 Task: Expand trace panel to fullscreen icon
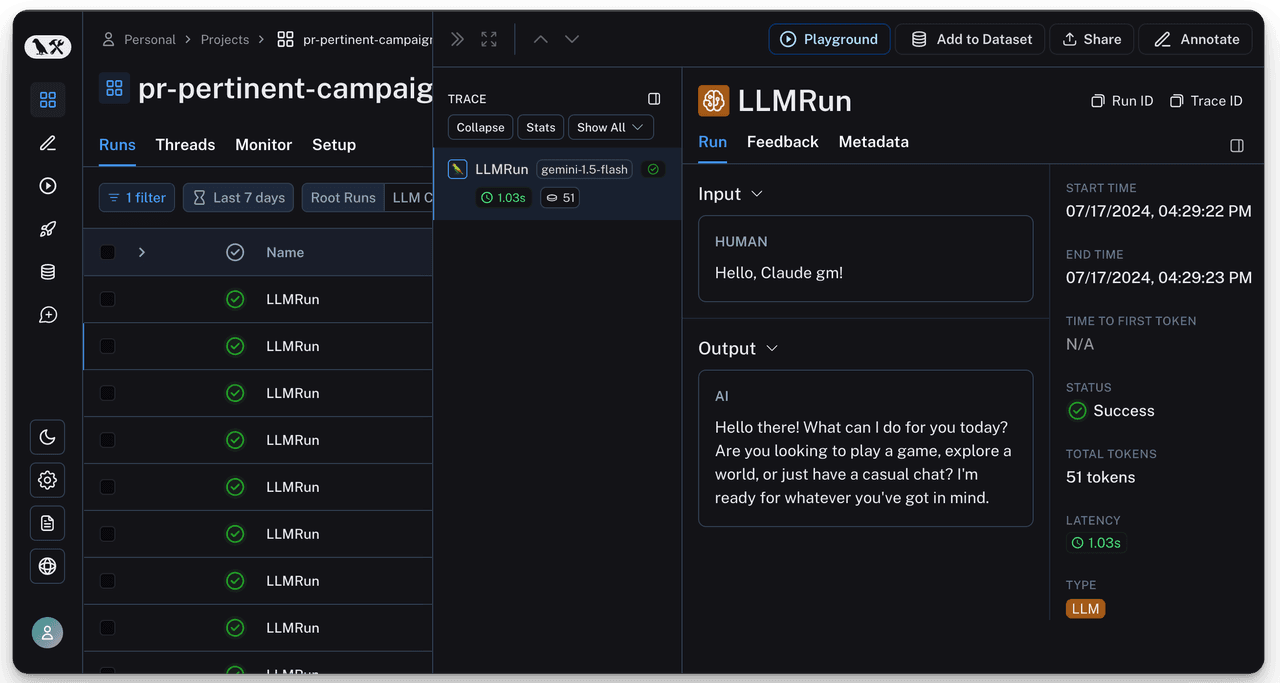(489, 39)
